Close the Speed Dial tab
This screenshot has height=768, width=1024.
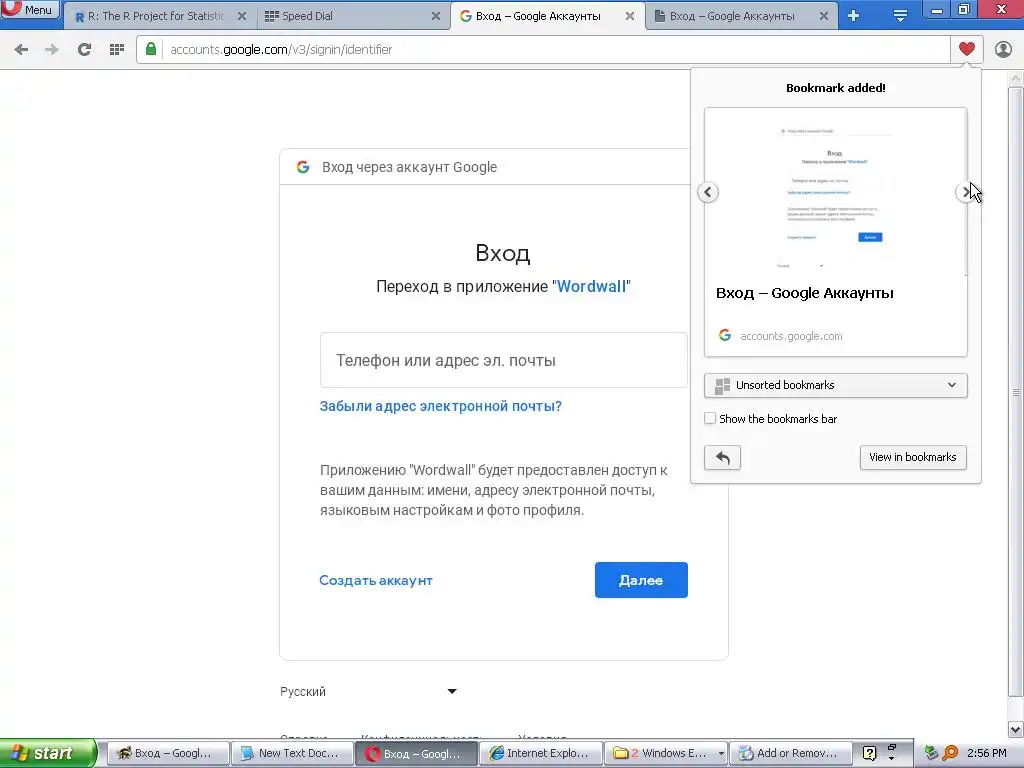pyautogui.click(x=436, y=16)
